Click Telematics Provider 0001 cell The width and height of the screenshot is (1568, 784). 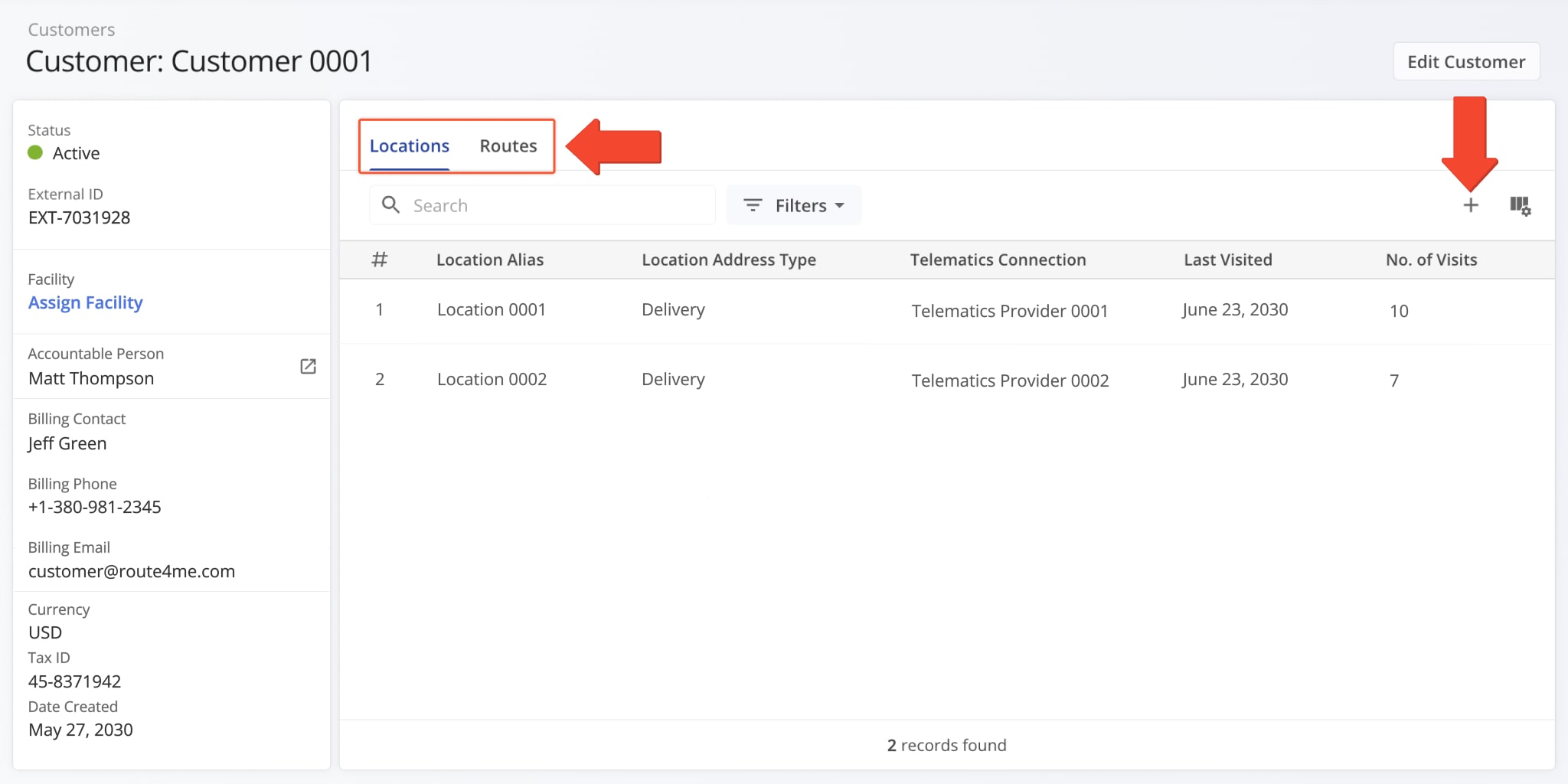click(x=1009, y=311)
